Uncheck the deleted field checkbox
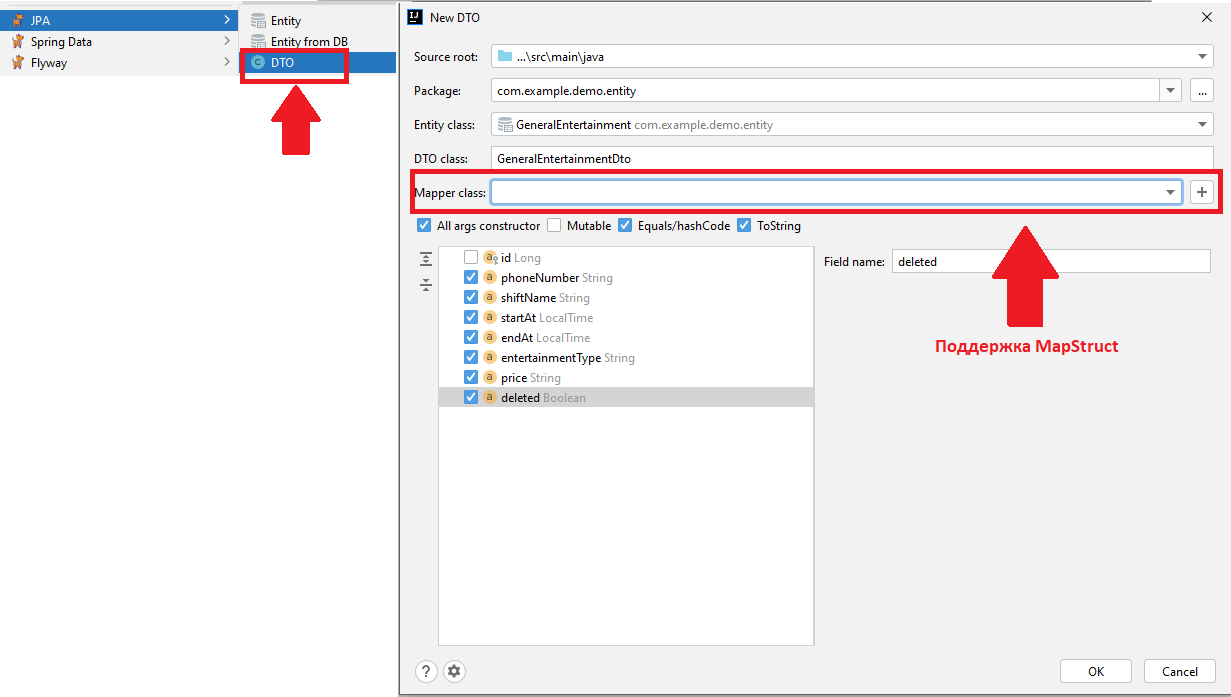Image resolution: width=1231 pixels, height=697 pixels. click(x=471, y=398)
